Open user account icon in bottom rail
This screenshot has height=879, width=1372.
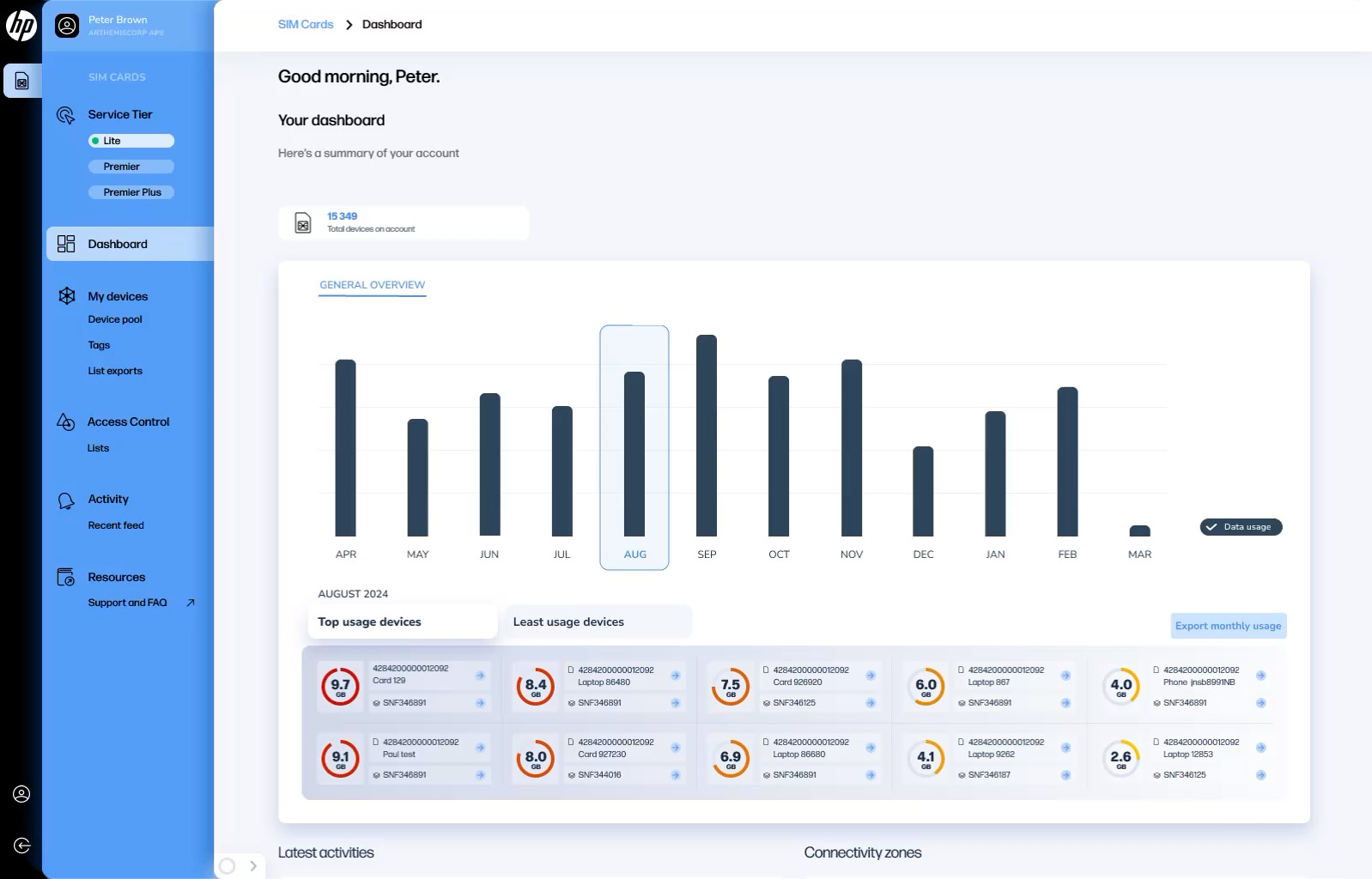[x=22, y=794]
